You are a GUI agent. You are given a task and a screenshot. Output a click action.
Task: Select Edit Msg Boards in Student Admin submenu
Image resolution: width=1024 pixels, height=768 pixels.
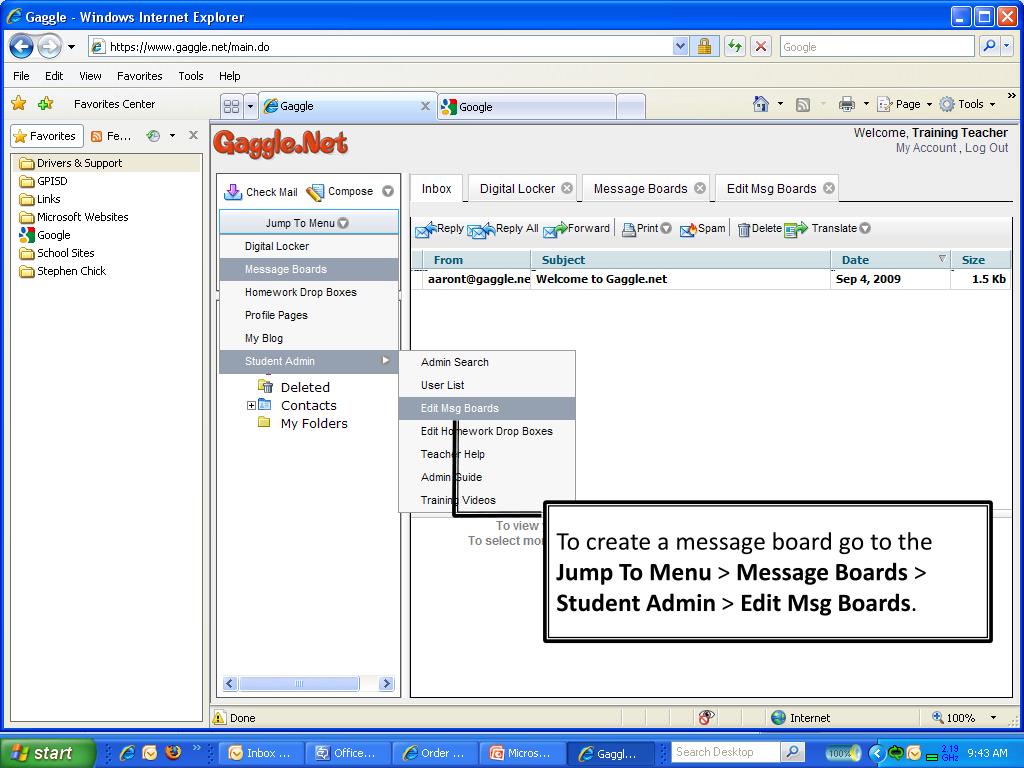[487, 408]
